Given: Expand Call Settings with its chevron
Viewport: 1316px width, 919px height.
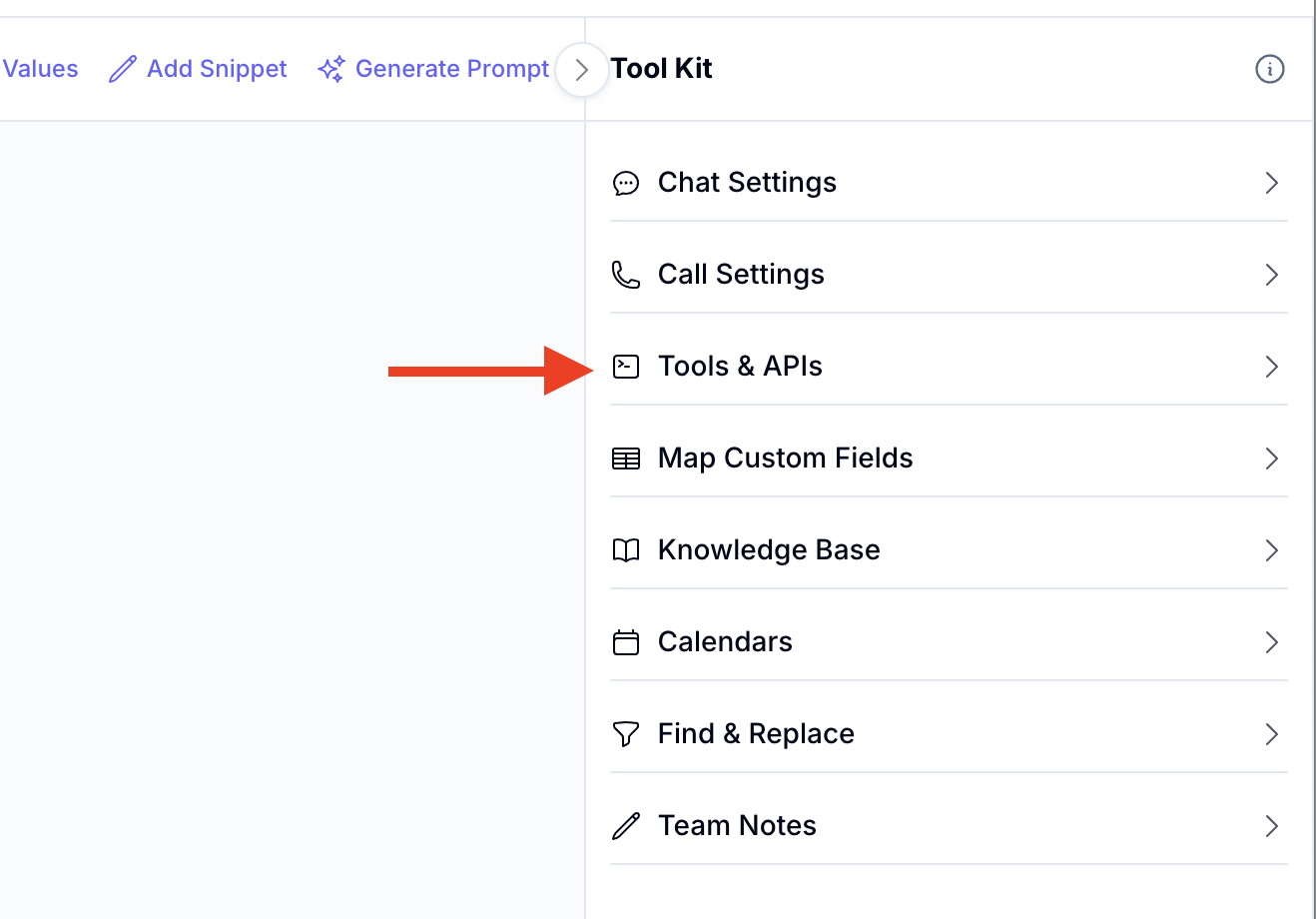Looking at the screenshot, I should (x=1271, y=275).
